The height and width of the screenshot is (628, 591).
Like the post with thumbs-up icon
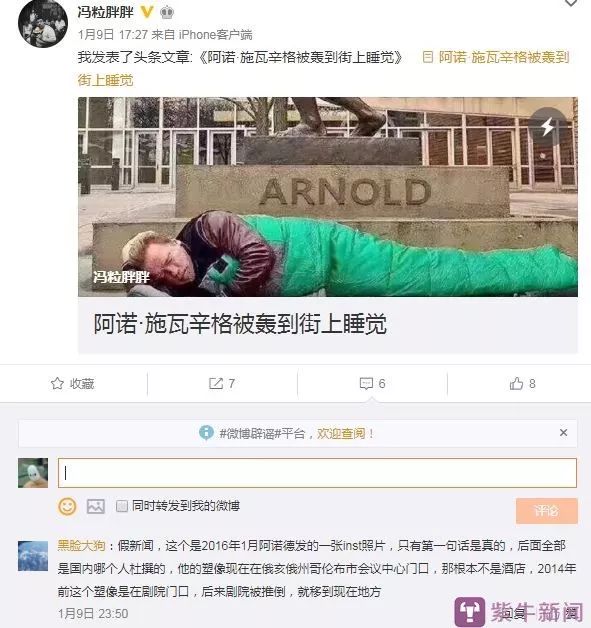[x=516, y=384]
